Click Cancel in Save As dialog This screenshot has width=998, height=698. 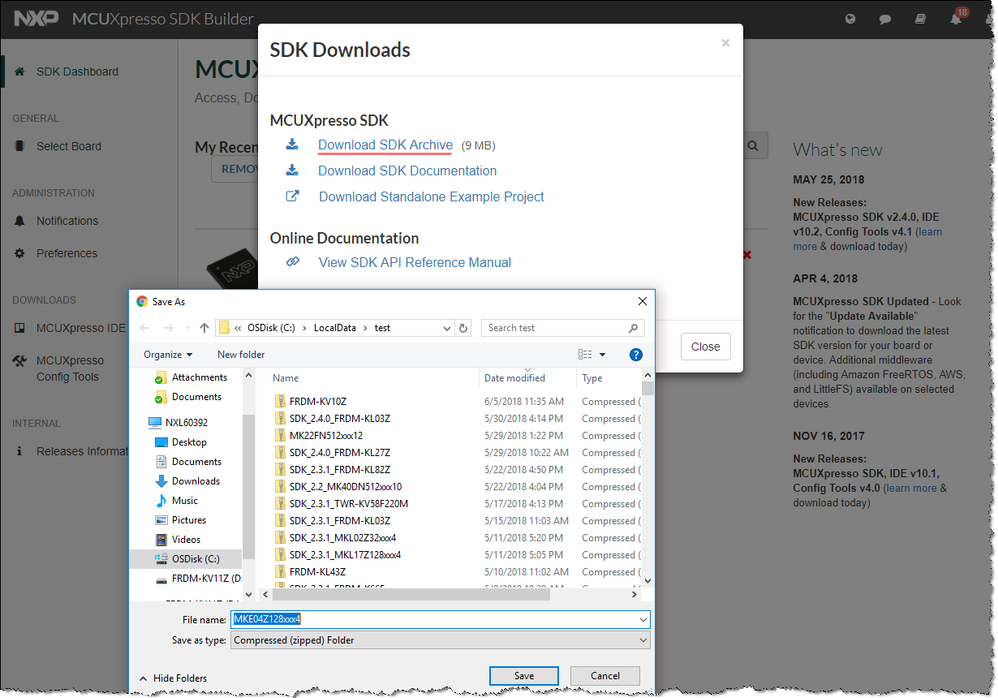(x=605, y=676)
